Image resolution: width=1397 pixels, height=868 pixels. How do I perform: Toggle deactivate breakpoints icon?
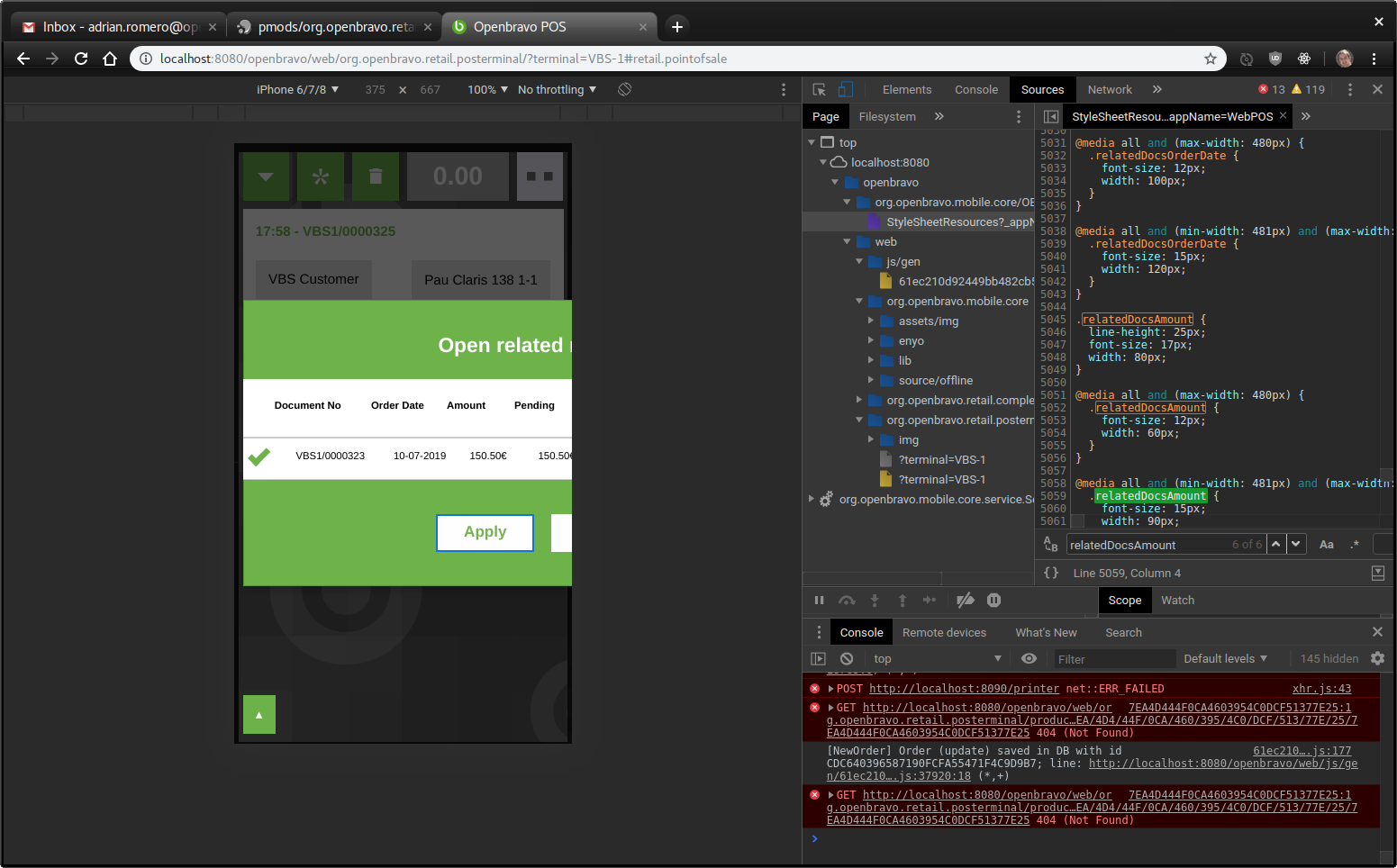pyautogui.click(x=965, y=601)
